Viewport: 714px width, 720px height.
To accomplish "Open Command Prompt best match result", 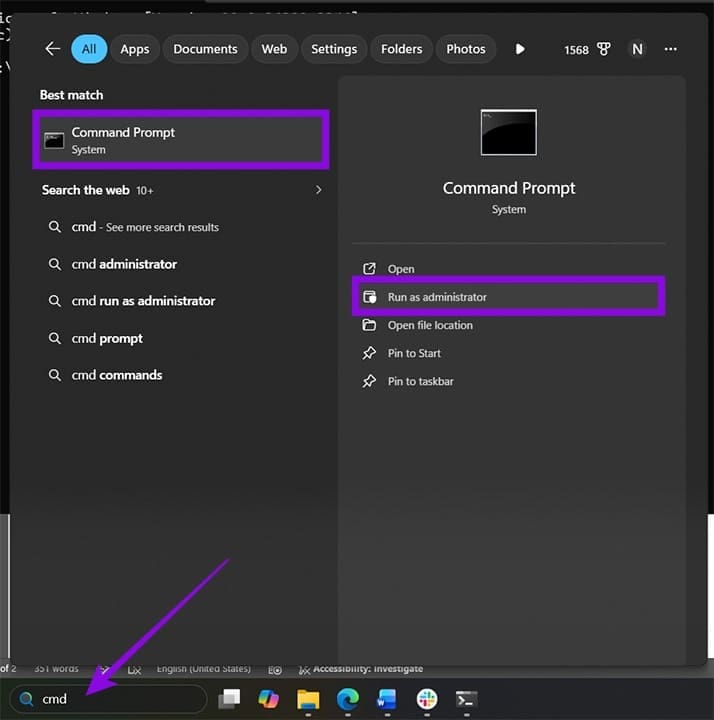I will 181,140.
